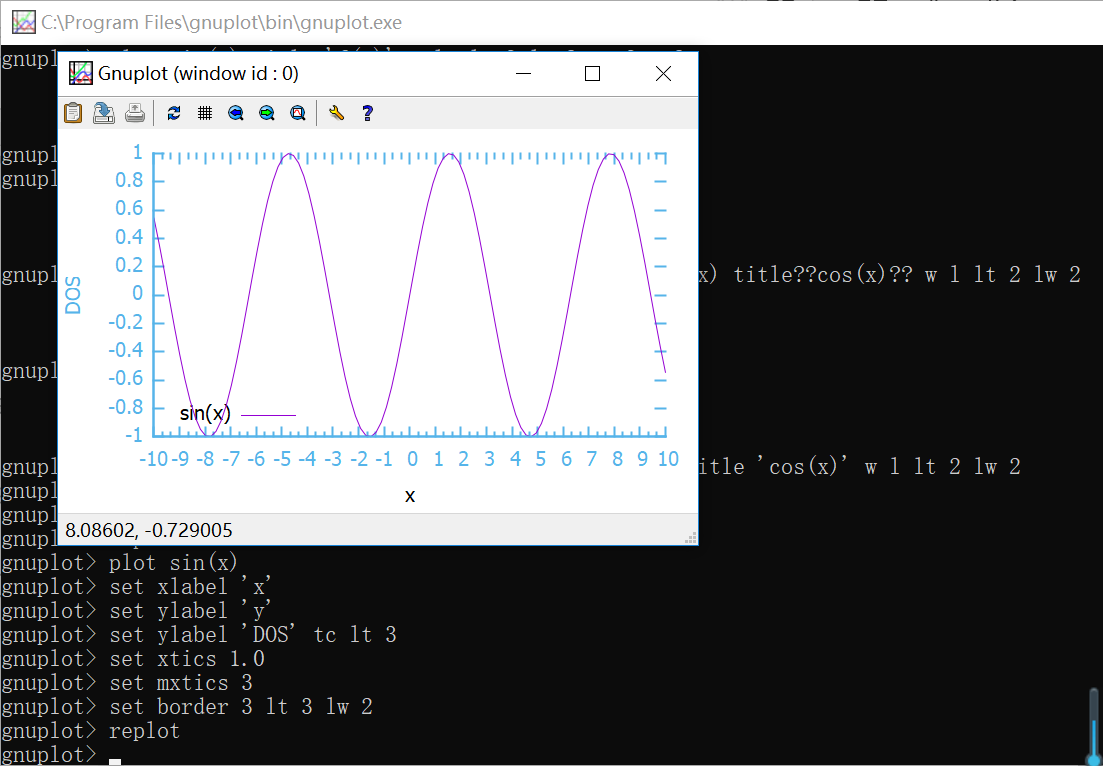This screenshot has width=1103, height=766.
Task: Click the console line 'replot'
Action: click(145, 731)
